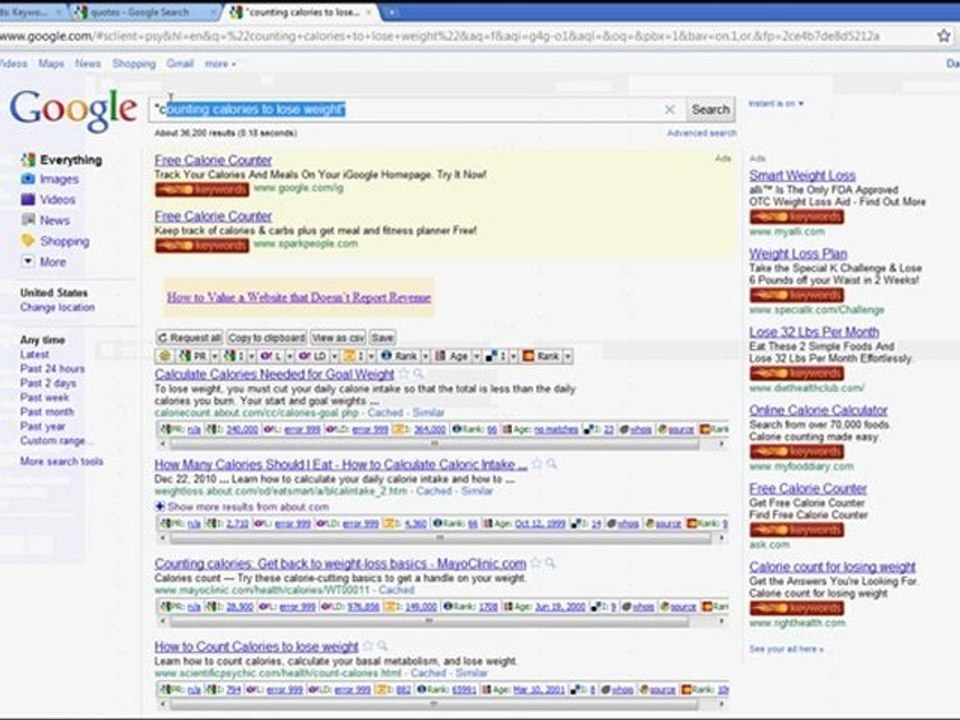Click horizontal scrollbar under weightloss.about.com result data
Screen dimensions: 960x720
442,538
